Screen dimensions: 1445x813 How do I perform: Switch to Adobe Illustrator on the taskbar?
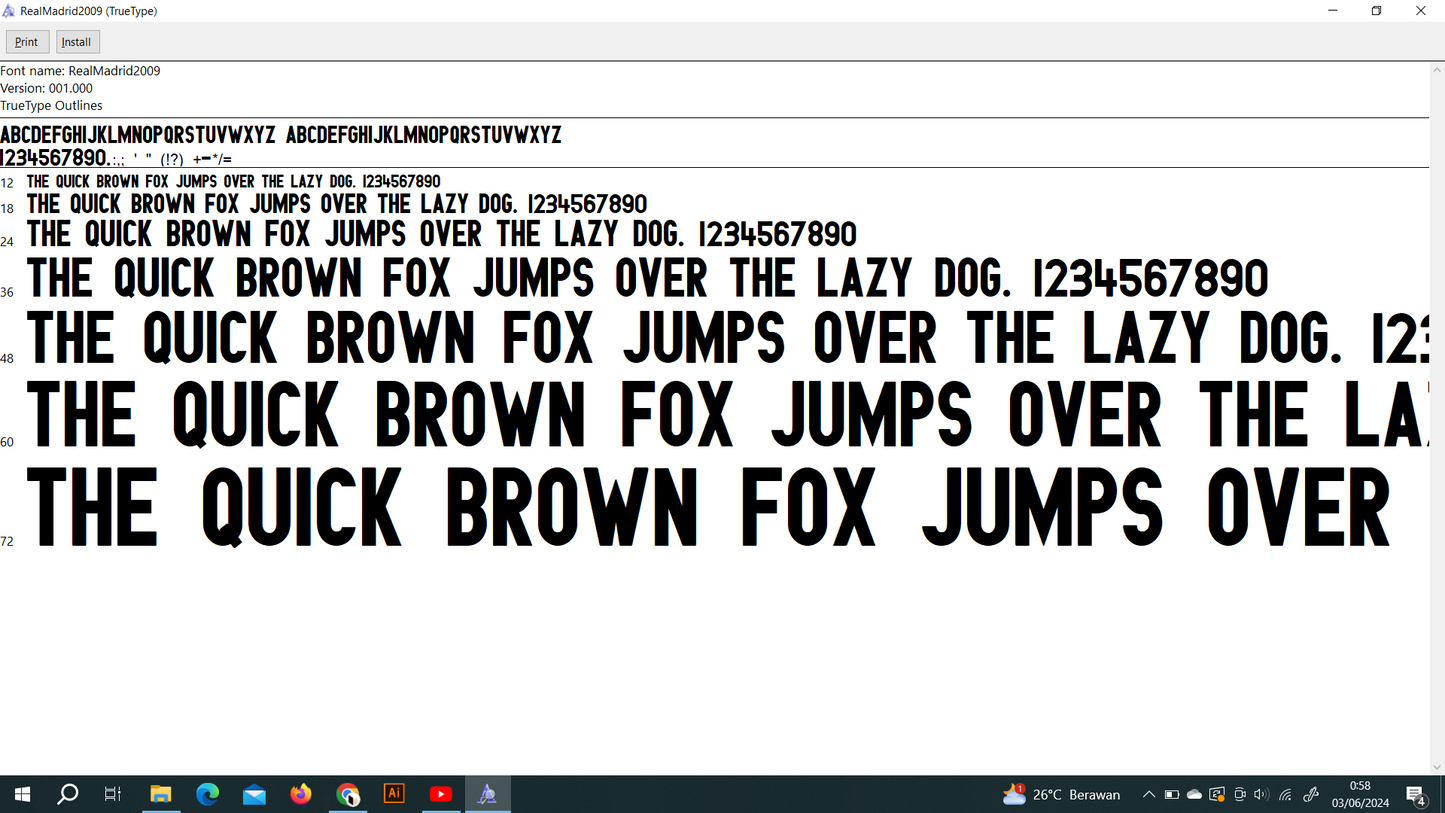coord(394,794)
